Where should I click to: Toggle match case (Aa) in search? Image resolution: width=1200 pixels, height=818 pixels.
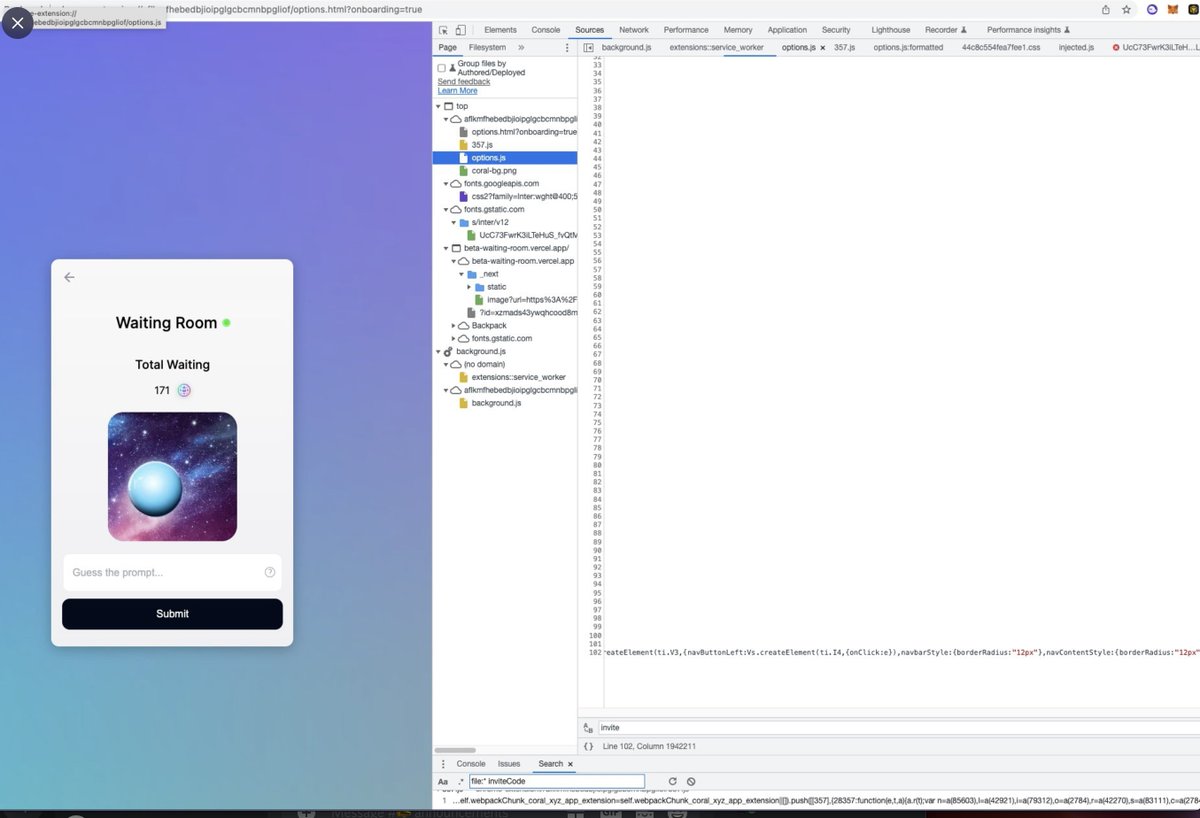443,782
